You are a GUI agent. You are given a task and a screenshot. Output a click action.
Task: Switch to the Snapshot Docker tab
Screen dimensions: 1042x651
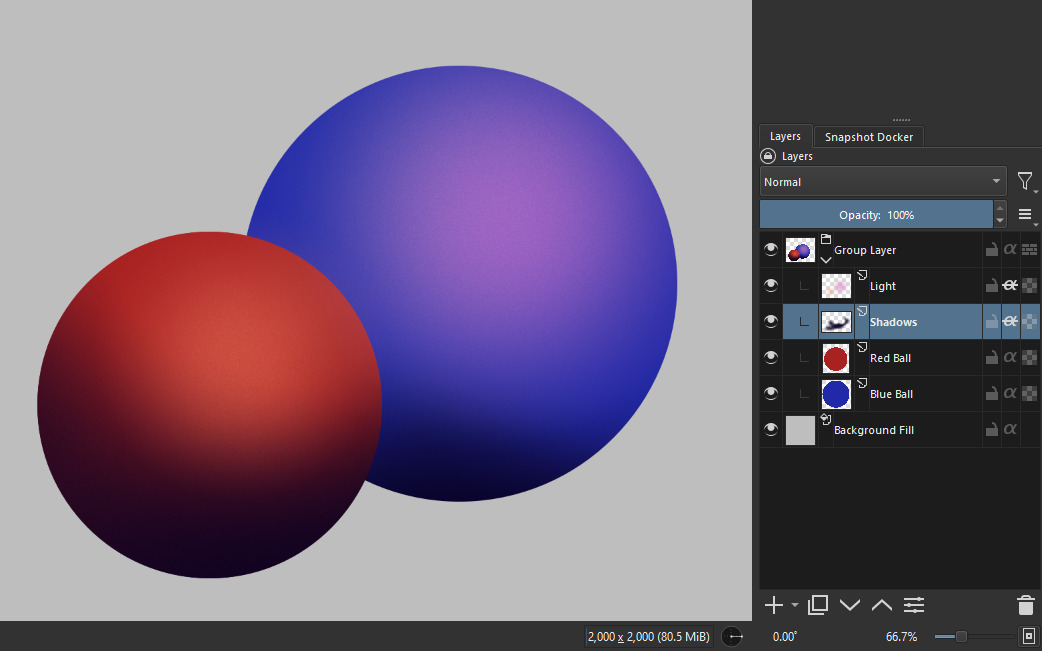point(868,137)
